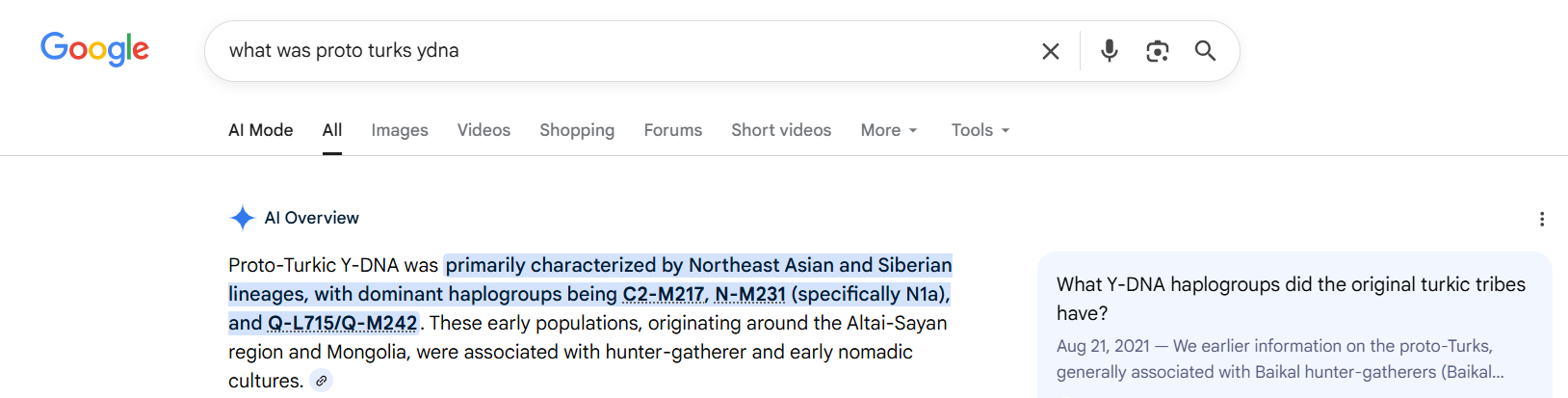This screenshot has width=1568, height=398.
Task: Start voice search with microphone icon
Action: coord(1109,51)
